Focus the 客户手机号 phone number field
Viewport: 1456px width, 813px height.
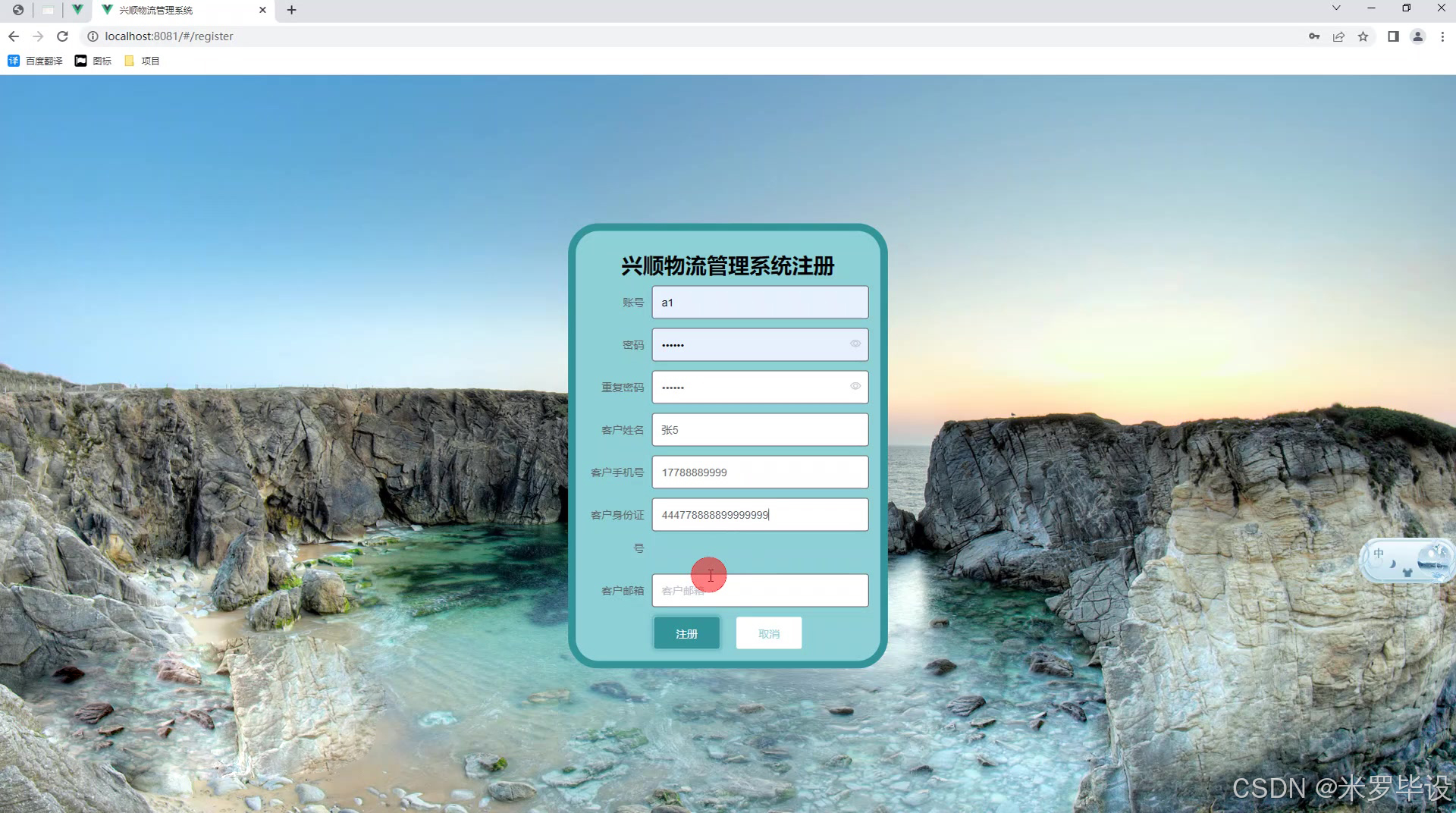[x=760, y=472]
